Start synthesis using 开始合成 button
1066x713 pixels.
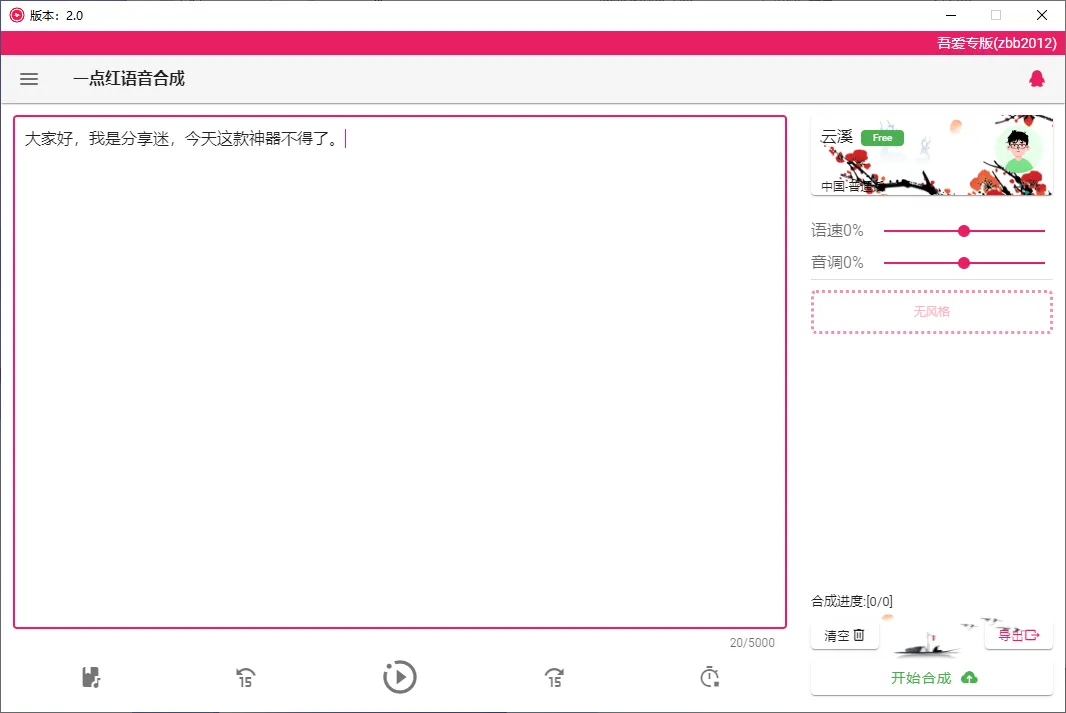point(931,677)
